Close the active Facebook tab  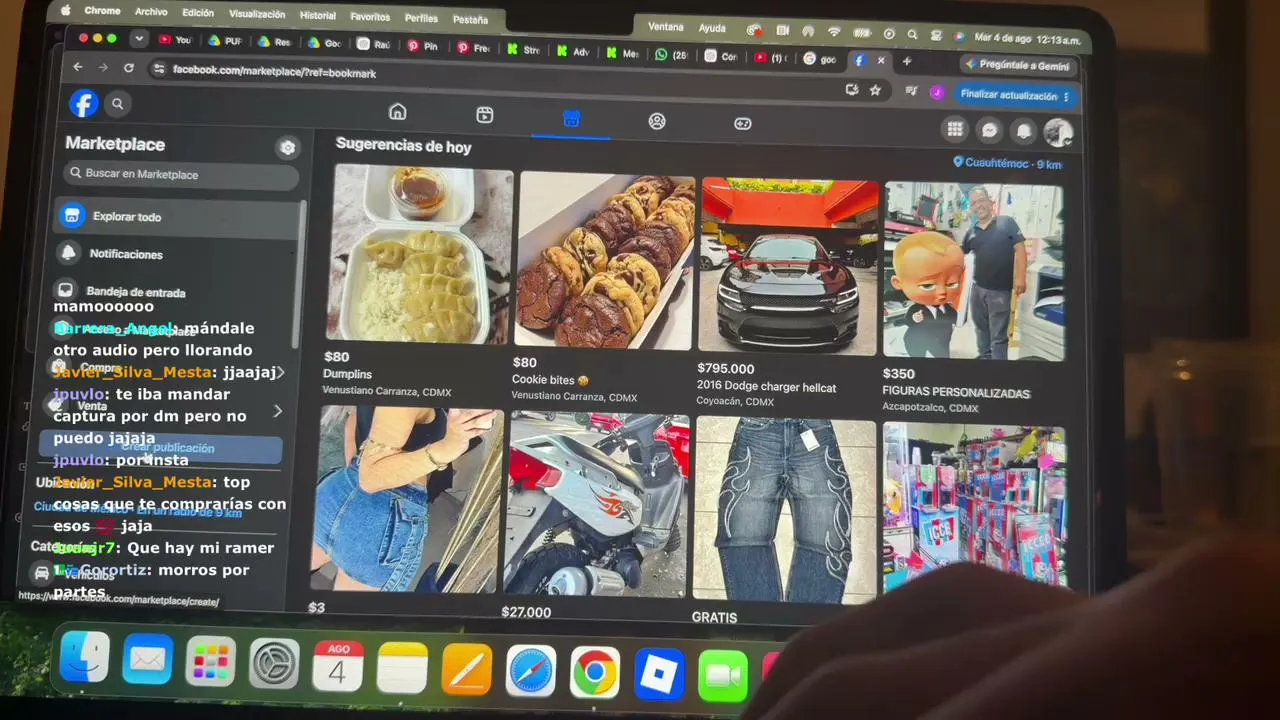tap(881, 61)
